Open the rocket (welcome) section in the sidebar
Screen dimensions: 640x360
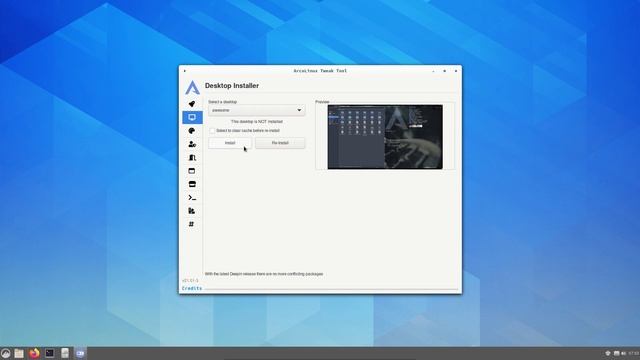click(192, 104)
